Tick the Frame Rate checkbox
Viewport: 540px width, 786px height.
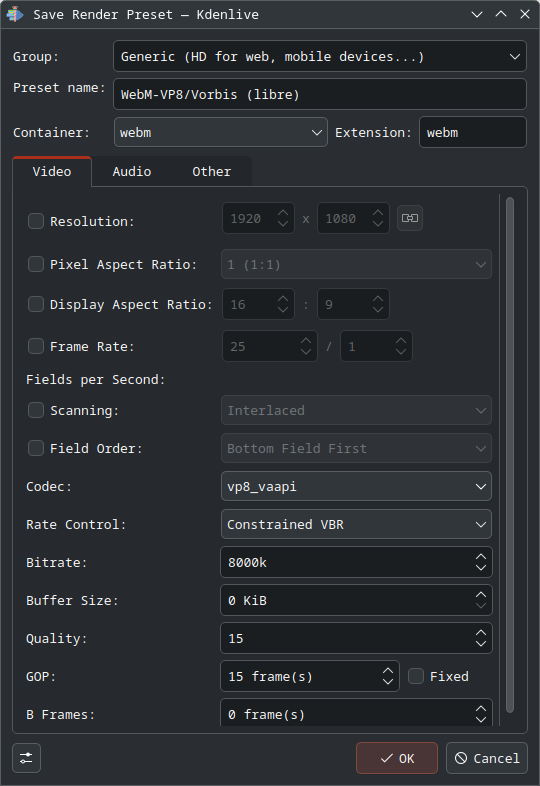coord(36,346)
